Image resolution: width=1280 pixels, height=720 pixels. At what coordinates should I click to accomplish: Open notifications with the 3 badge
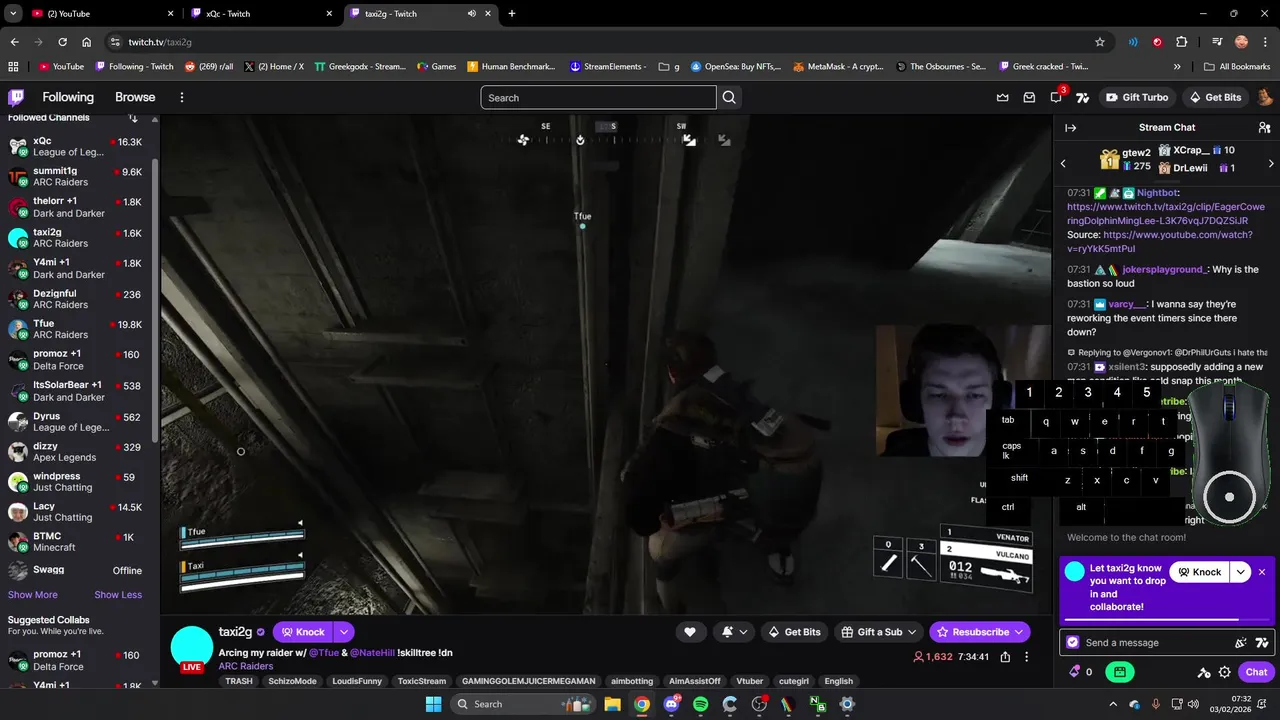click(1056, 97)
